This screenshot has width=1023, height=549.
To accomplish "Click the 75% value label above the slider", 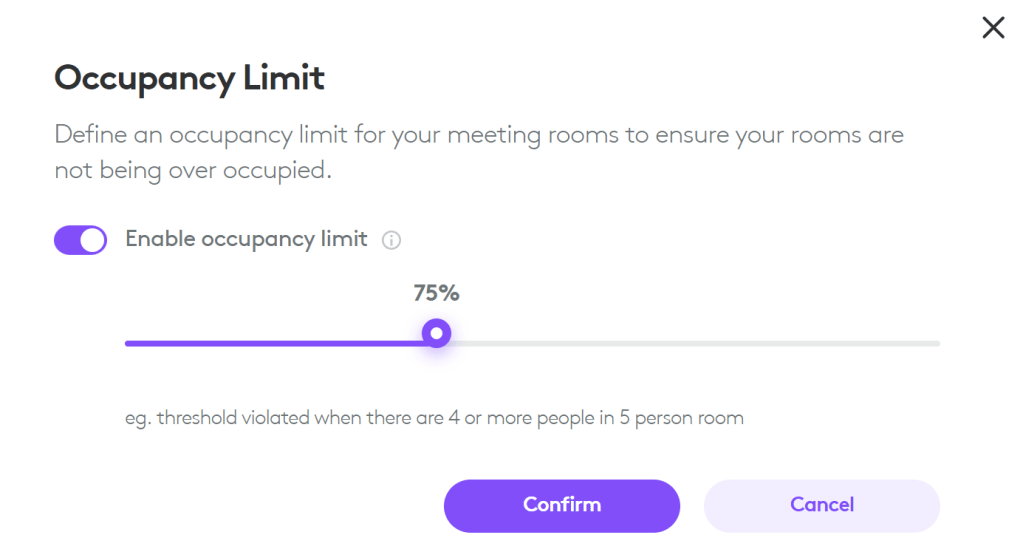I will click(x=436, y=293).
